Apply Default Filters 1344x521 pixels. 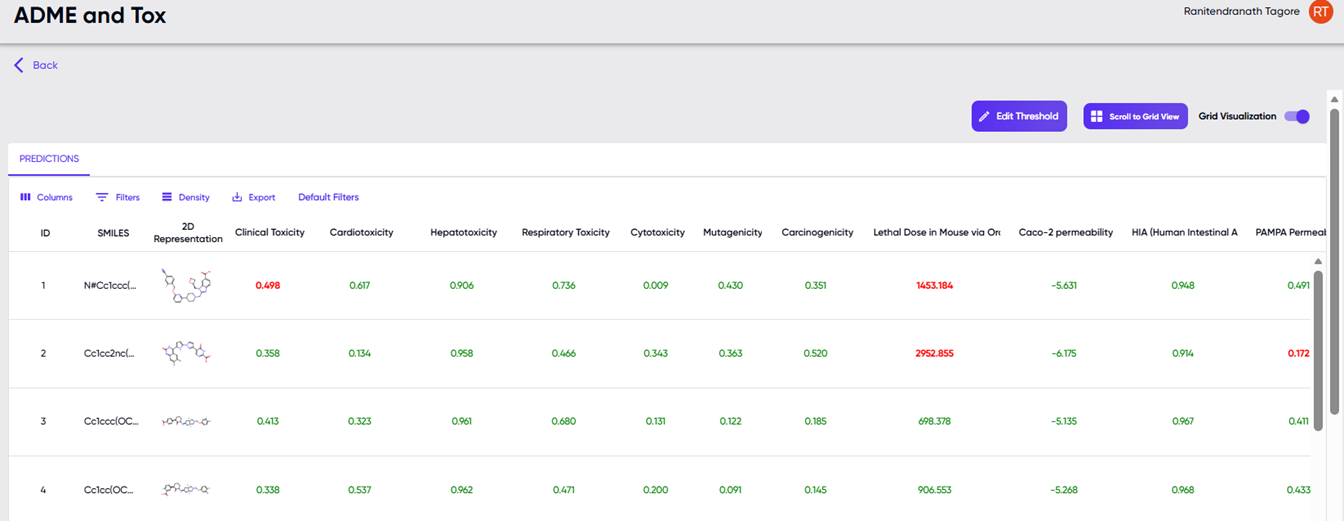328,197
